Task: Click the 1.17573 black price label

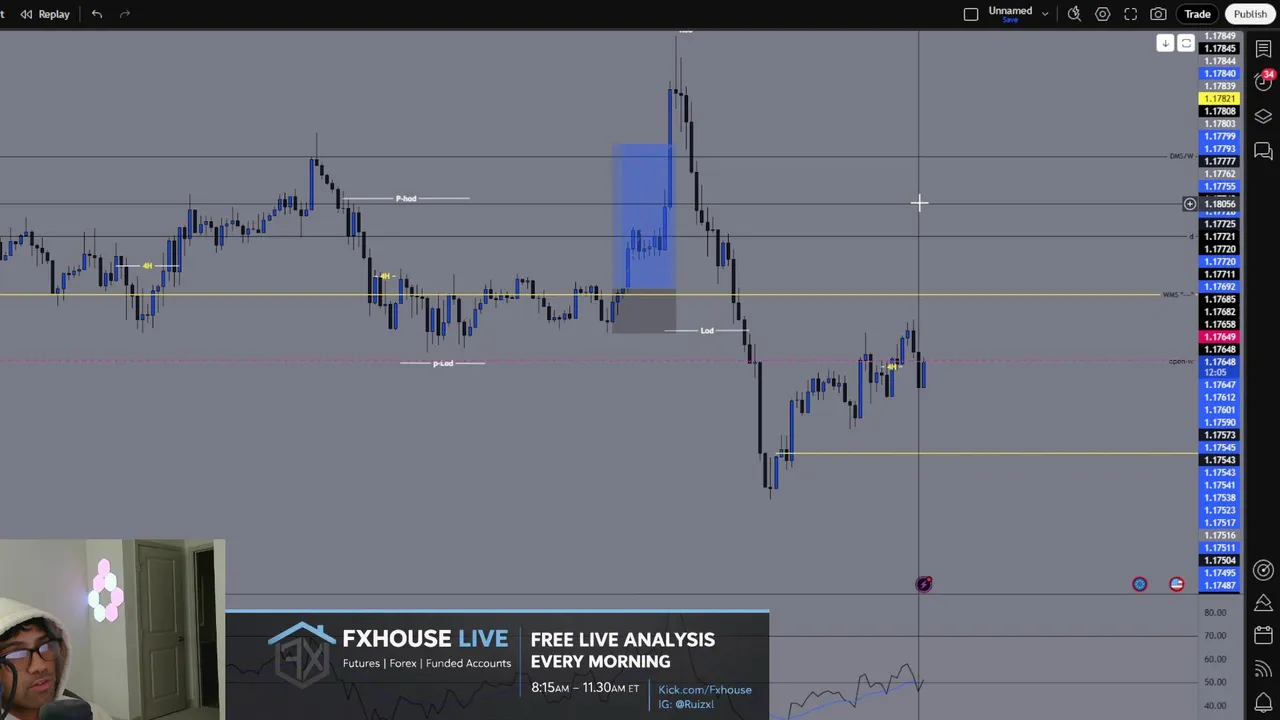Action: pos(1219,435)
